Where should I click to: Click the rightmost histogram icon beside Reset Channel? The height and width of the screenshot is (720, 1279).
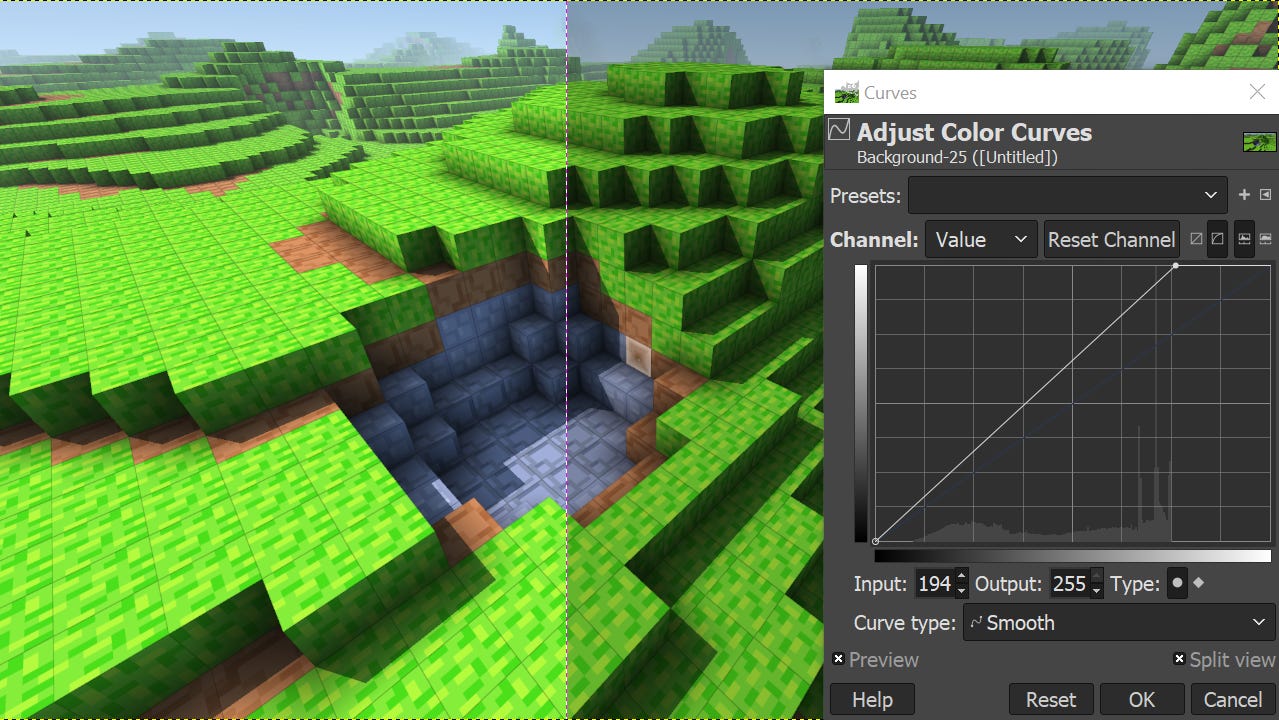[x=1265, y=238]
